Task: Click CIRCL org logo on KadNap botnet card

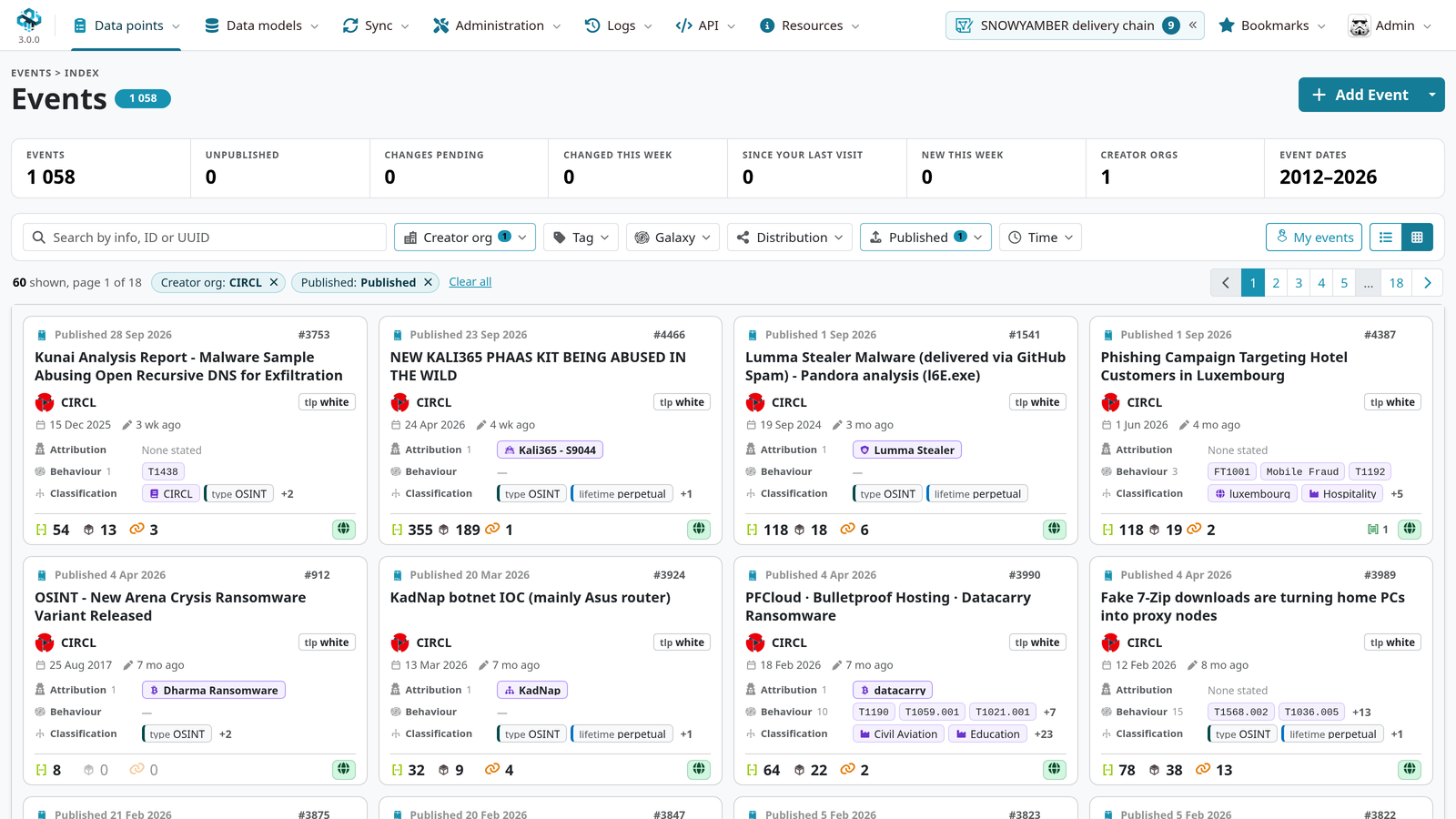Action: pos(399,642)
